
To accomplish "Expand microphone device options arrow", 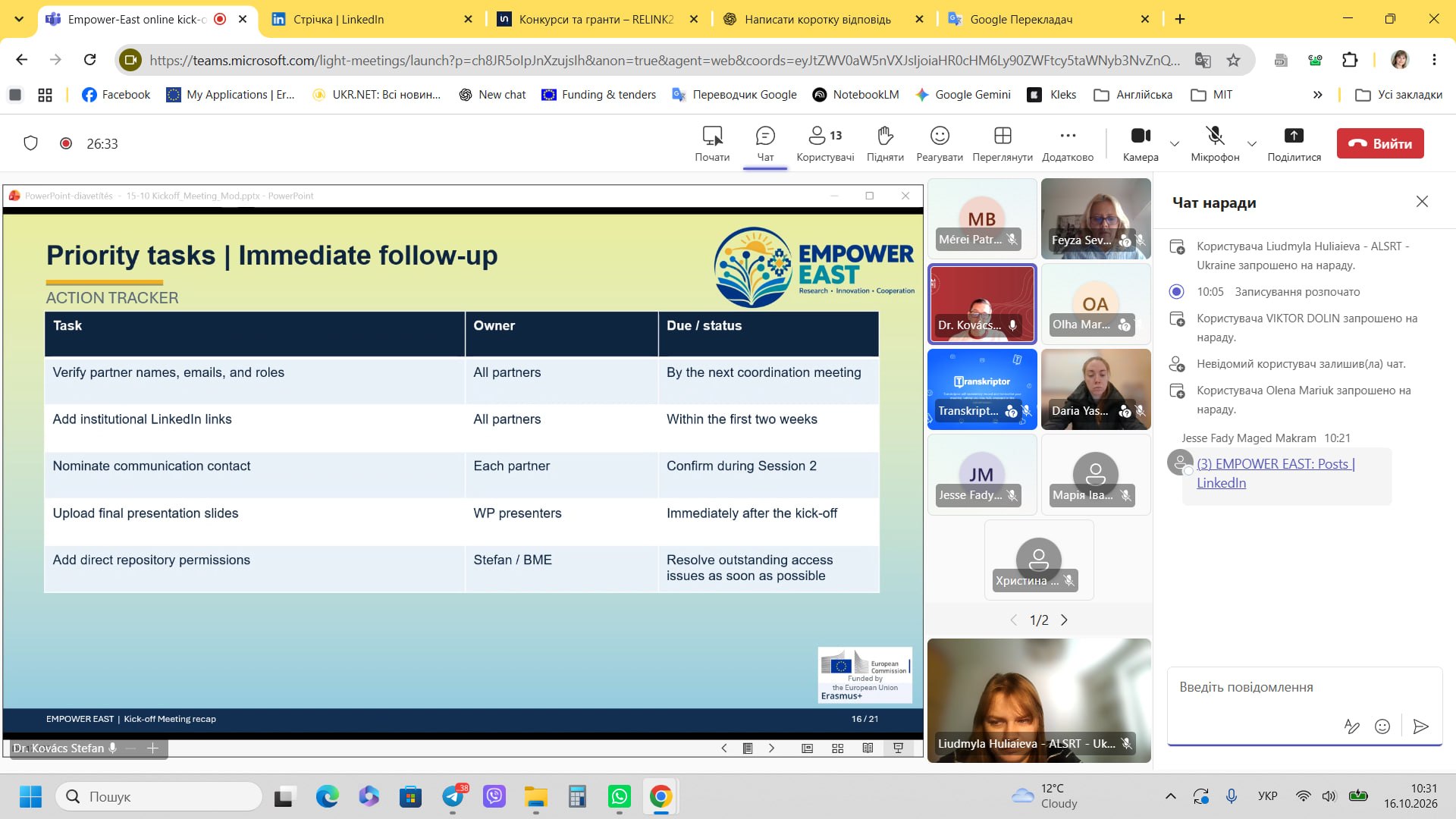I will point(1252,143).
